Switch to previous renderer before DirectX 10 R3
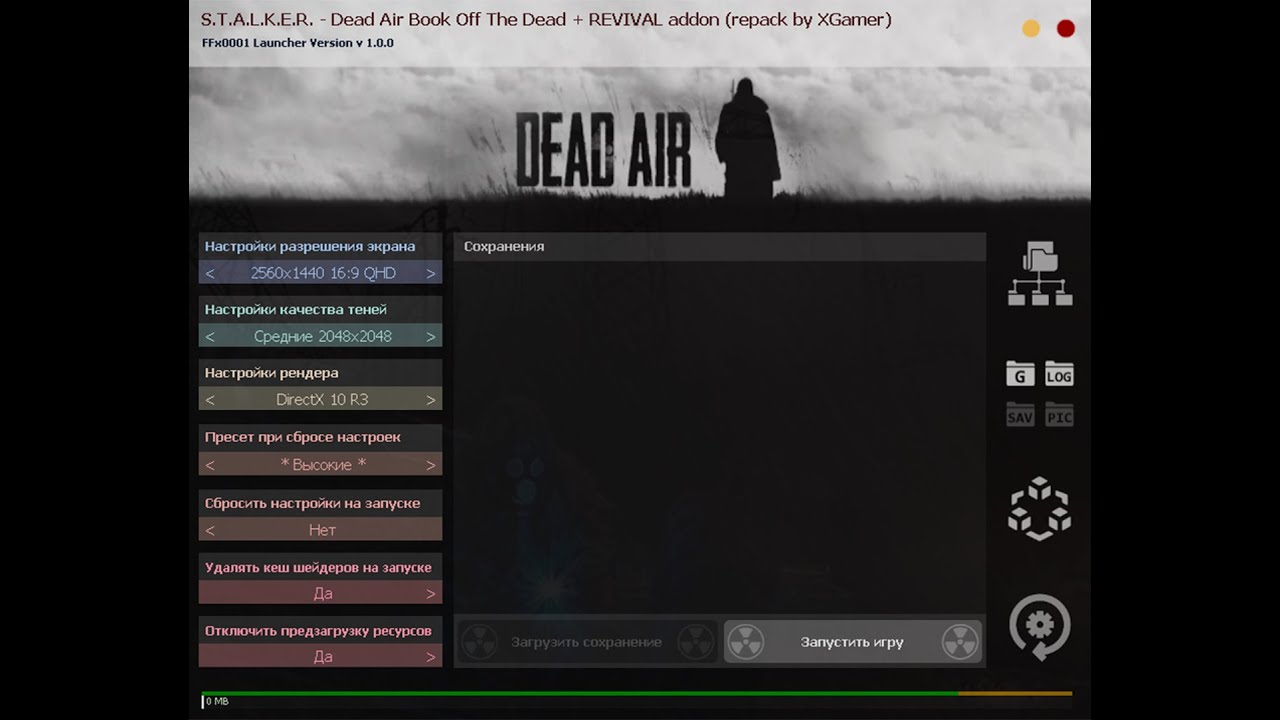 pos(210,399)
